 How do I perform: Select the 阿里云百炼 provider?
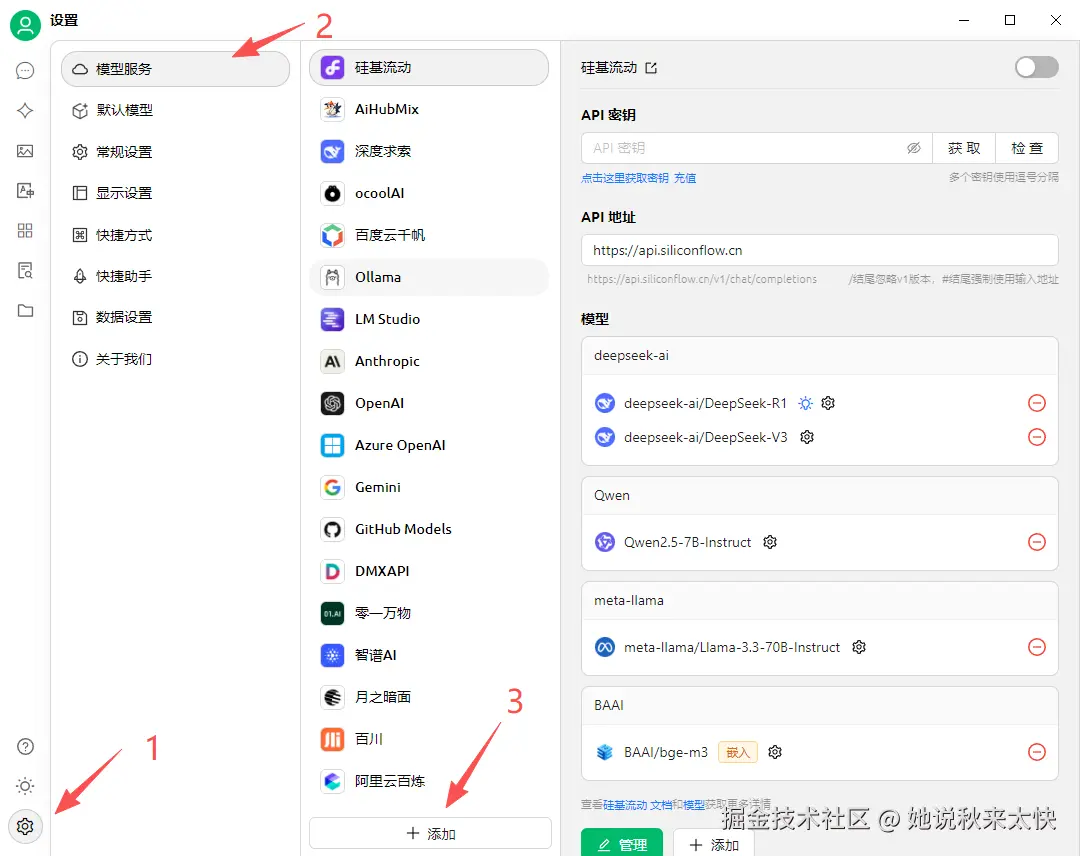(x=429, y=781)
